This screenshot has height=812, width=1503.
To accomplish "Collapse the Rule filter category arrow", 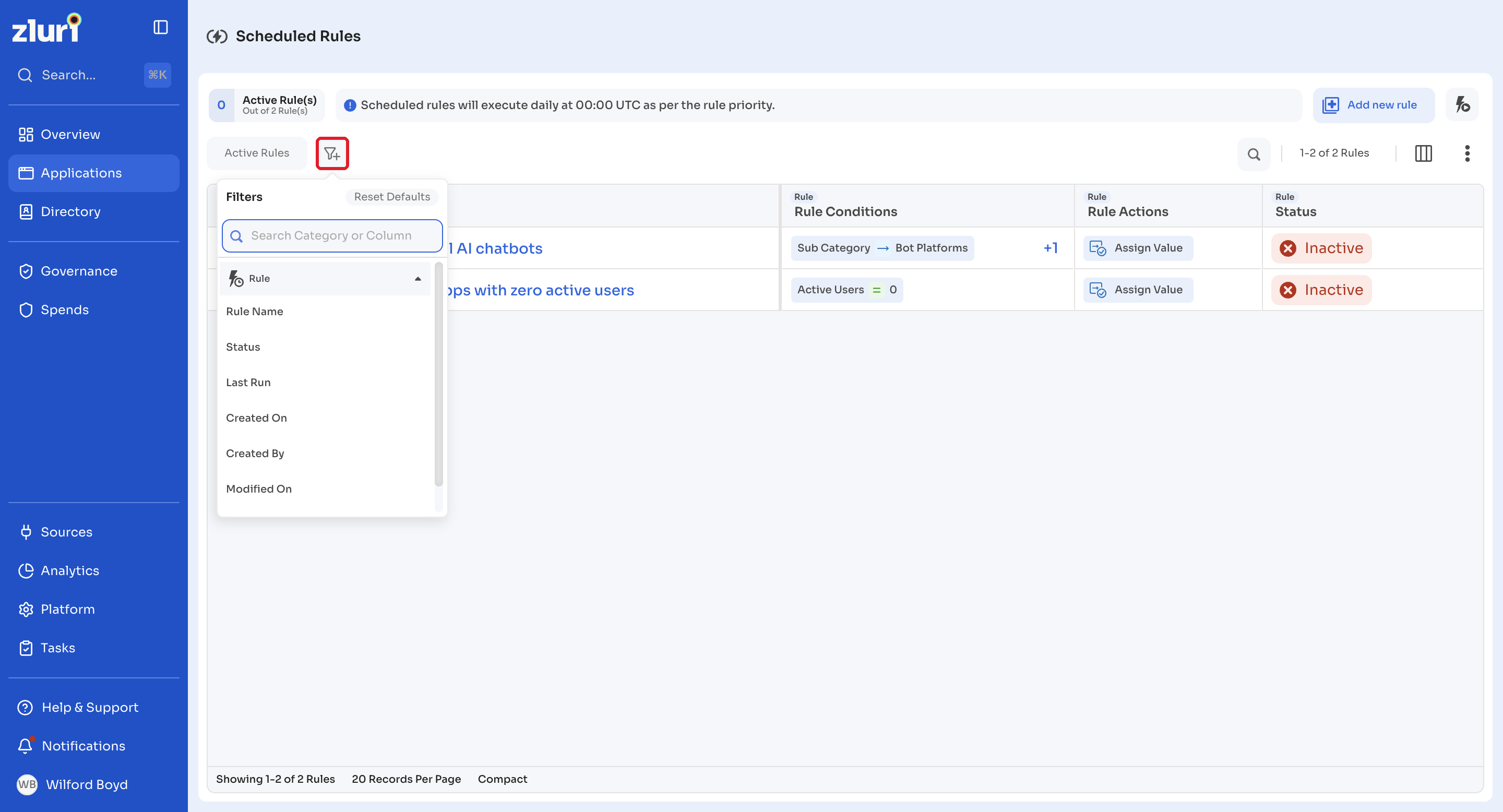I will (417, 279).
